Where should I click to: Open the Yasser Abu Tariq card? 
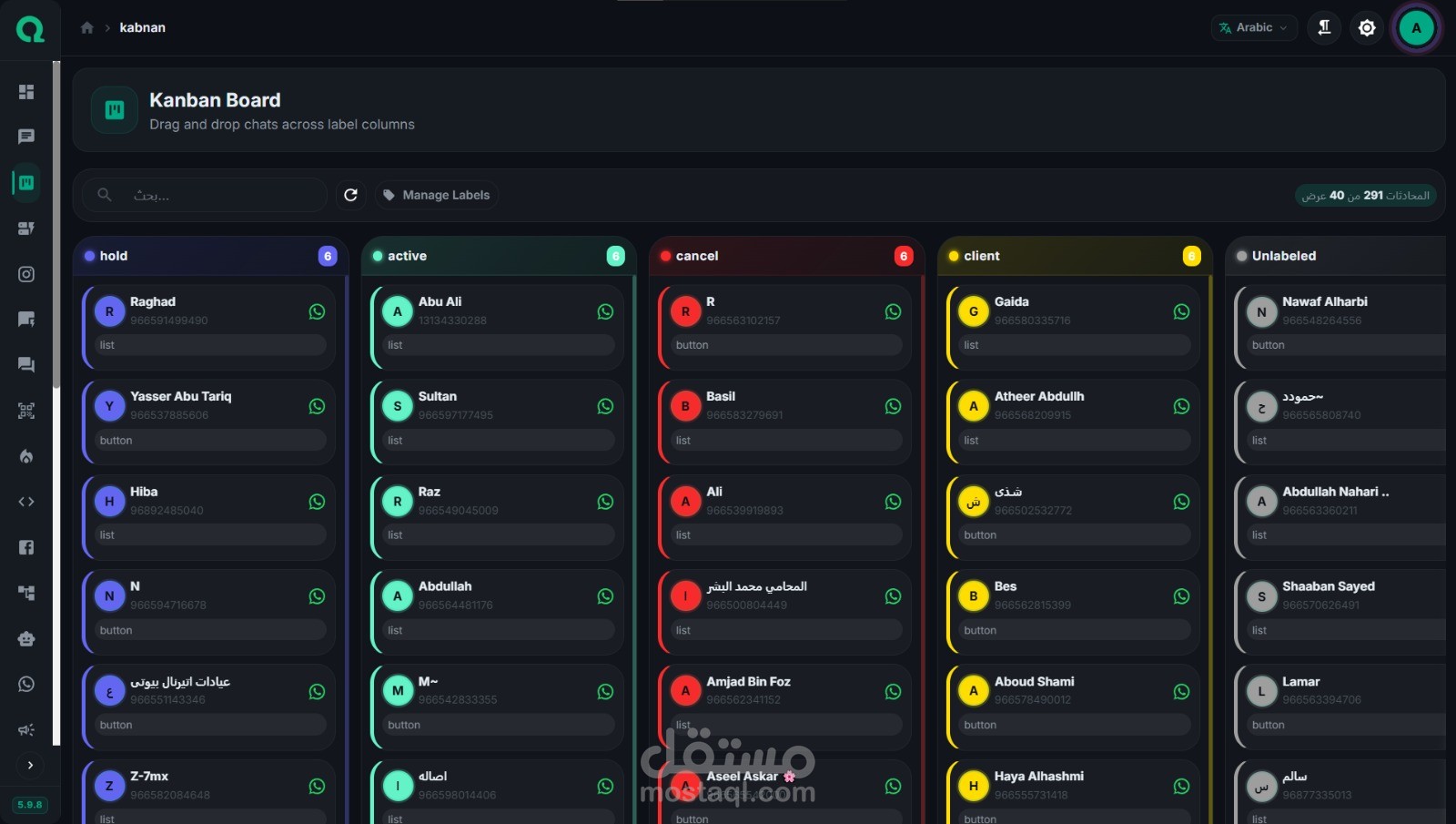pyautogui.click(x=209, y=422)
